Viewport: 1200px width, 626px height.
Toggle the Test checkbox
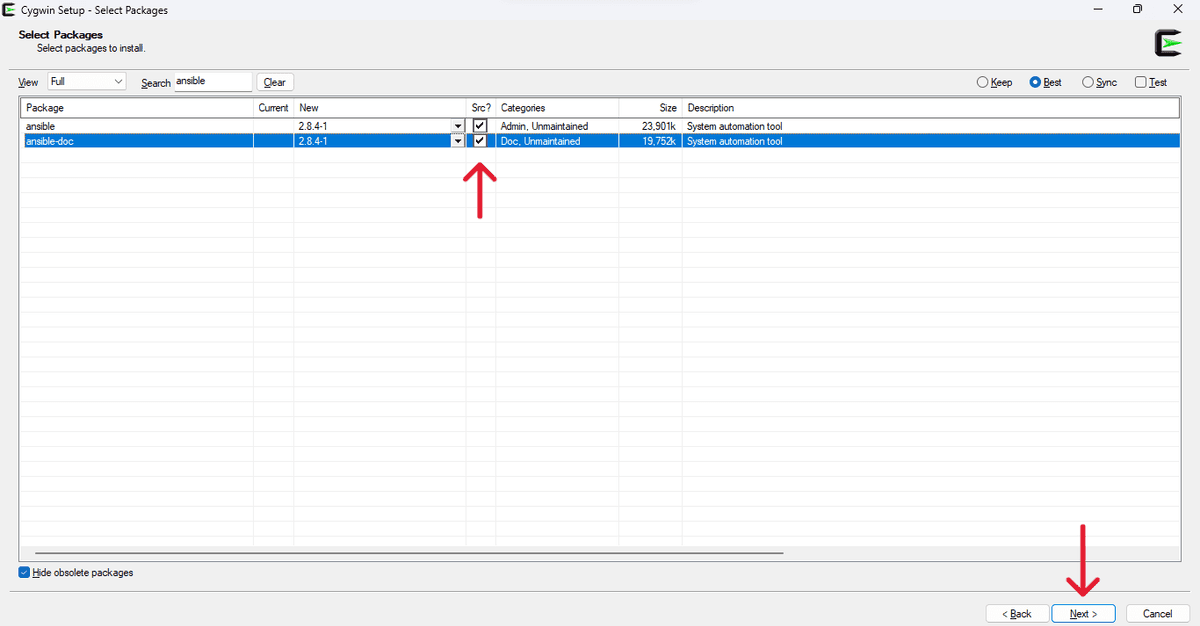(x=1141, y=83)
